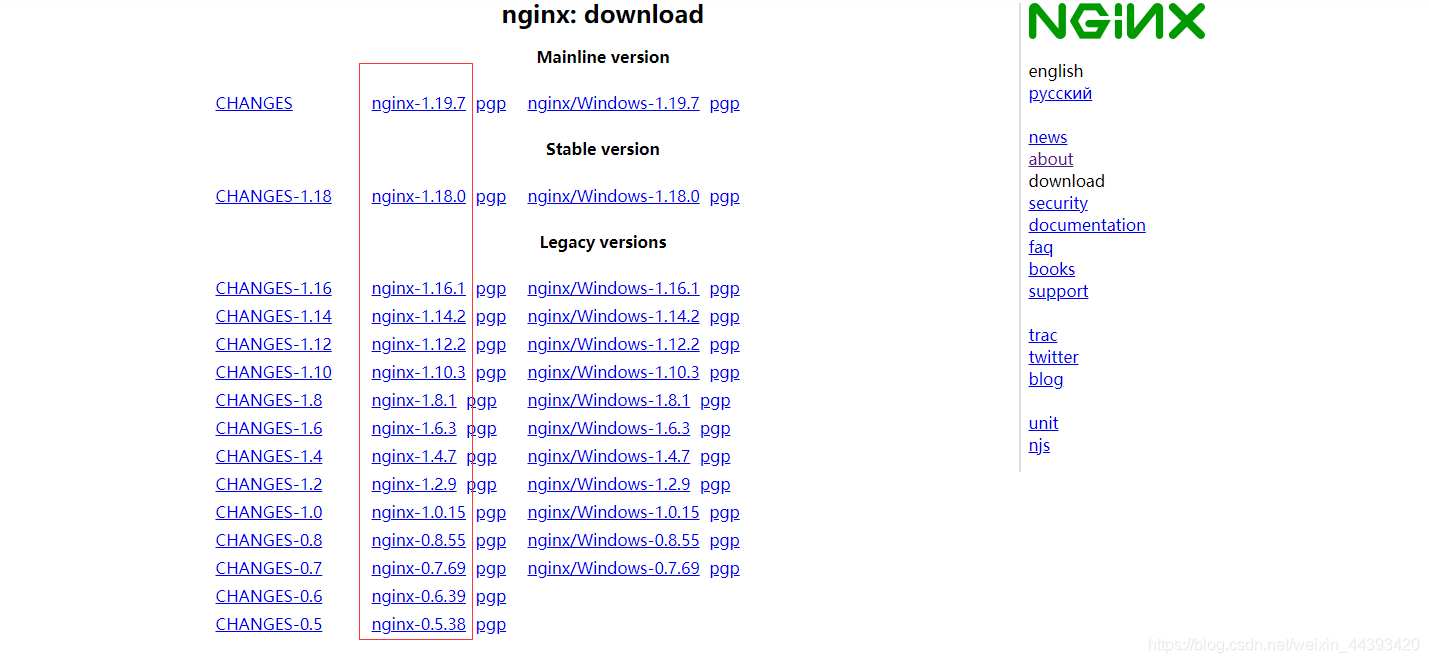View the CHANGES log for mainline
The height and width of the screenshot is (663, 1429).
point(254,103)
